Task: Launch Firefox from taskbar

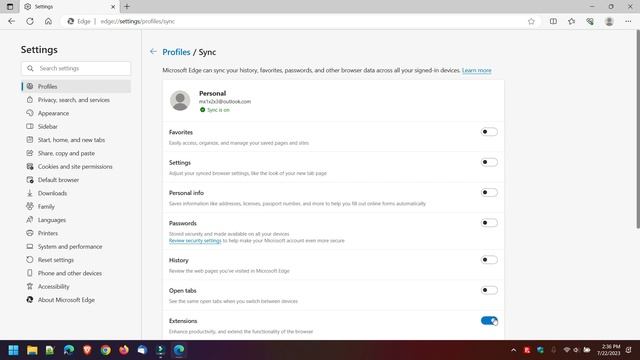Action: point(124,350)
